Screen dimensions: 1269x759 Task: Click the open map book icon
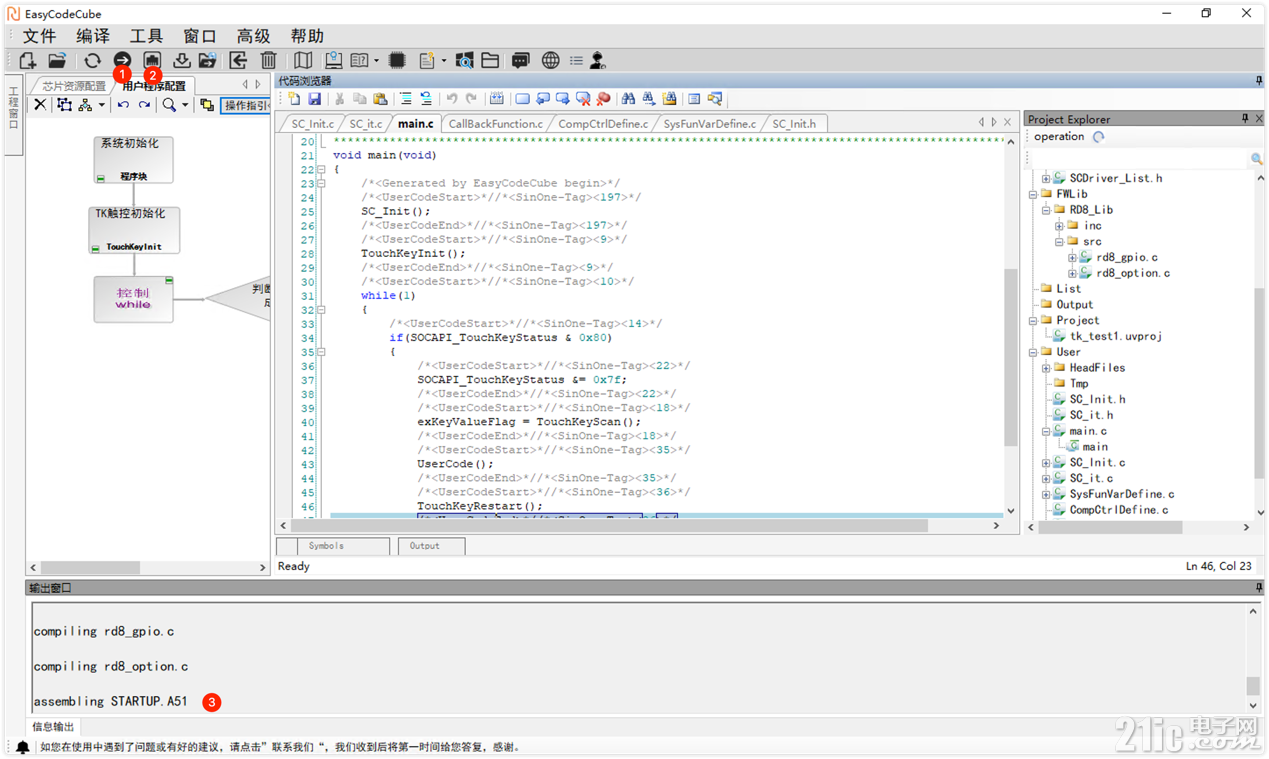pos(303,61)
